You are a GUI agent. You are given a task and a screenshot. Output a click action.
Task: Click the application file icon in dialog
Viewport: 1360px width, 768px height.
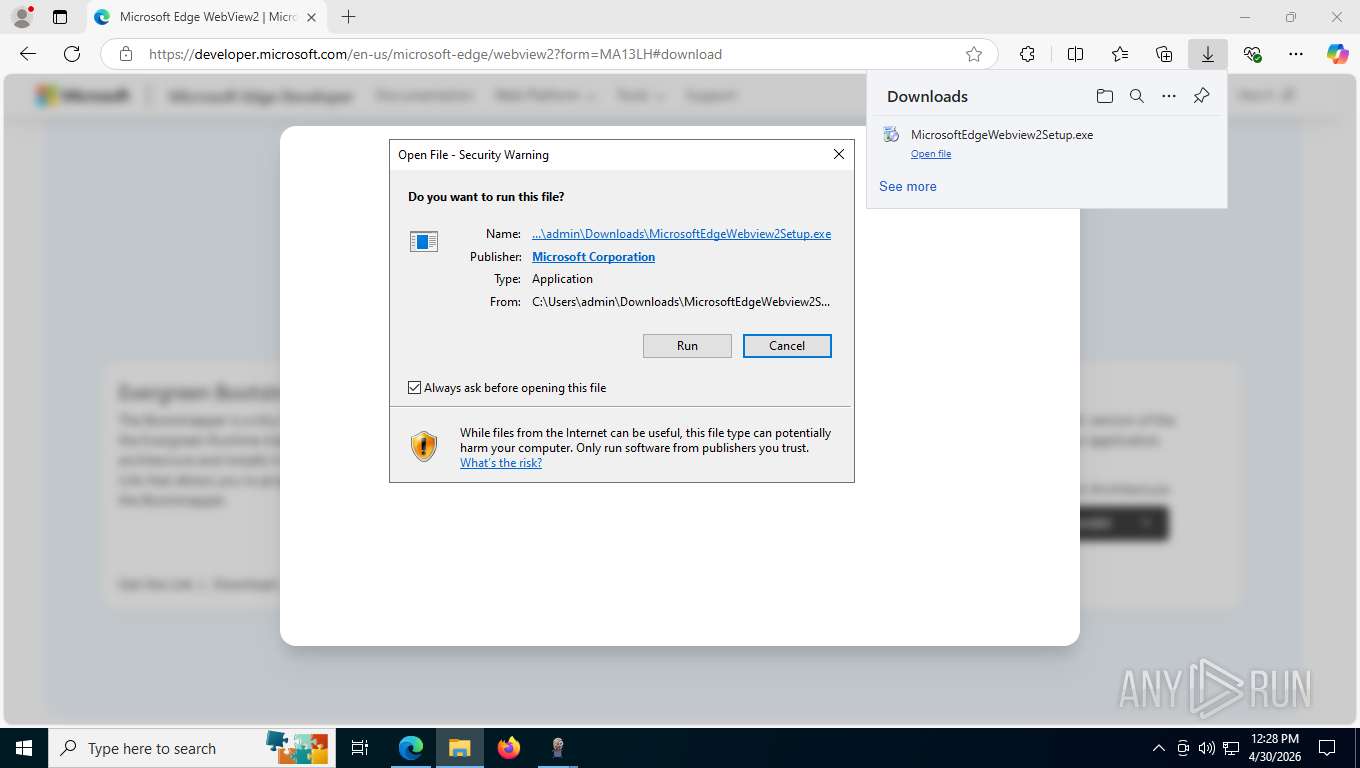[424, 242]
